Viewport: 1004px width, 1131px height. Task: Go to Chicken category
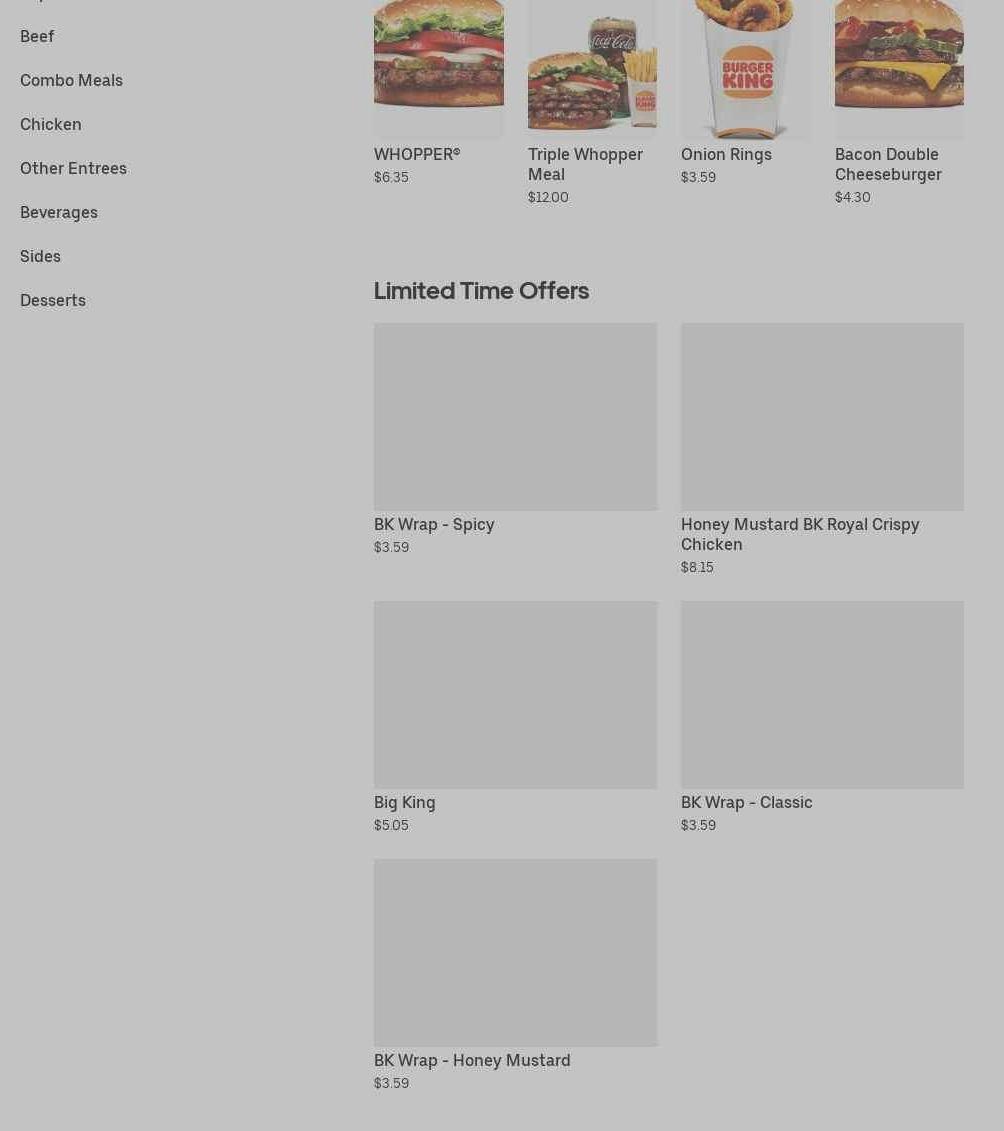pyautogui.click(x=50, y=125)
